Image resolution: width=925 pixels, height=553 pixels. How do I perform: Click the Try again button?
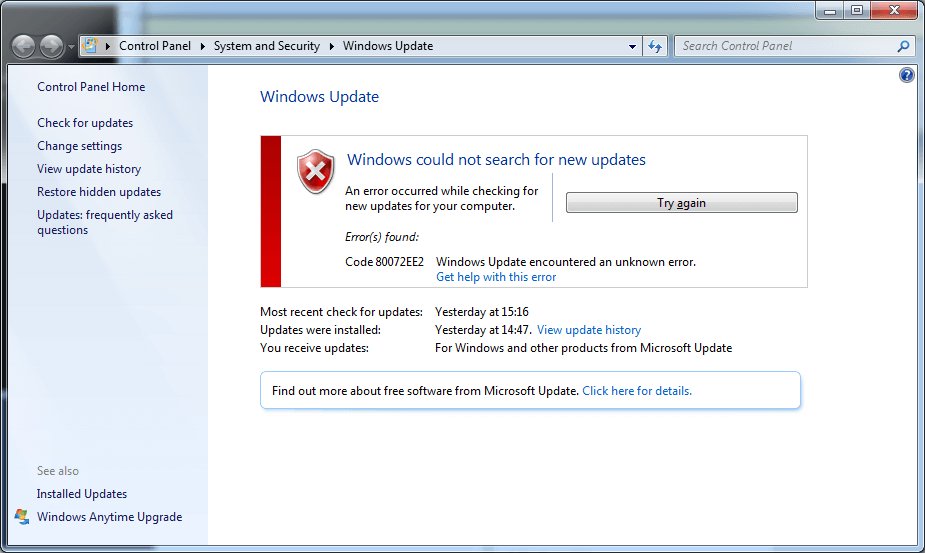pos(681,202)
